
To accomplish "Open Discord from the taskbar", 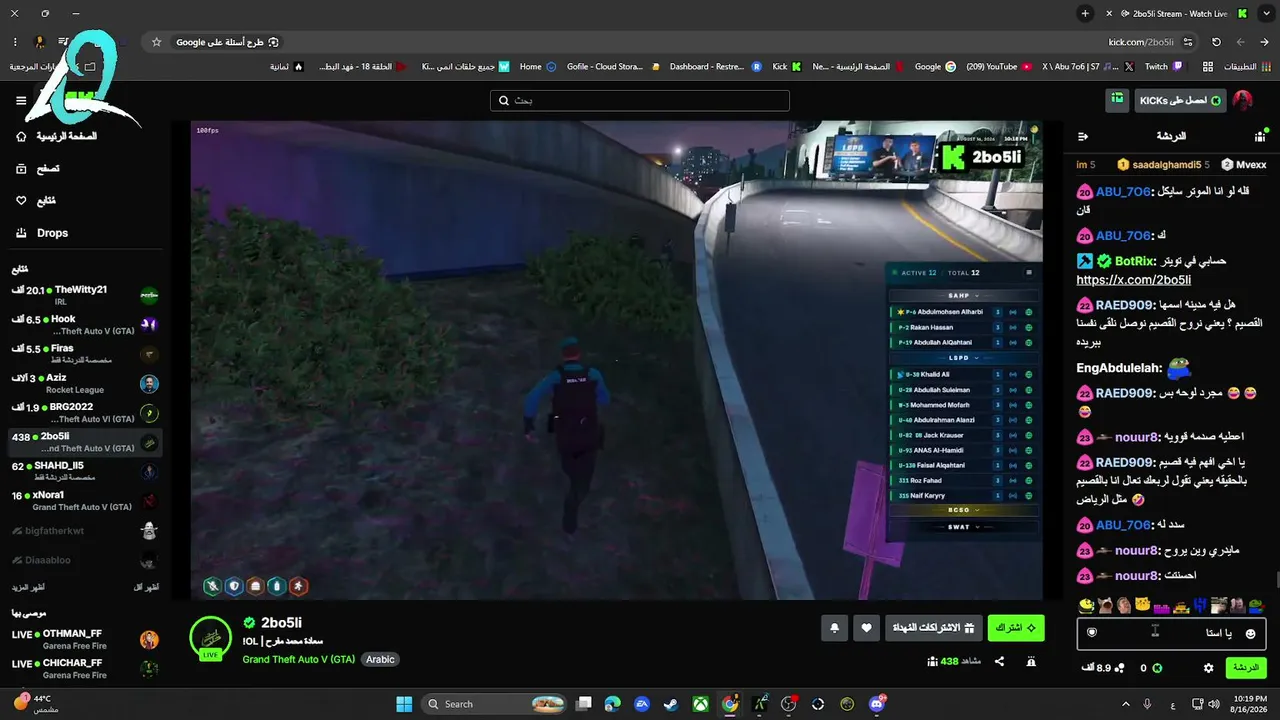I will click(x=877, y=704).
